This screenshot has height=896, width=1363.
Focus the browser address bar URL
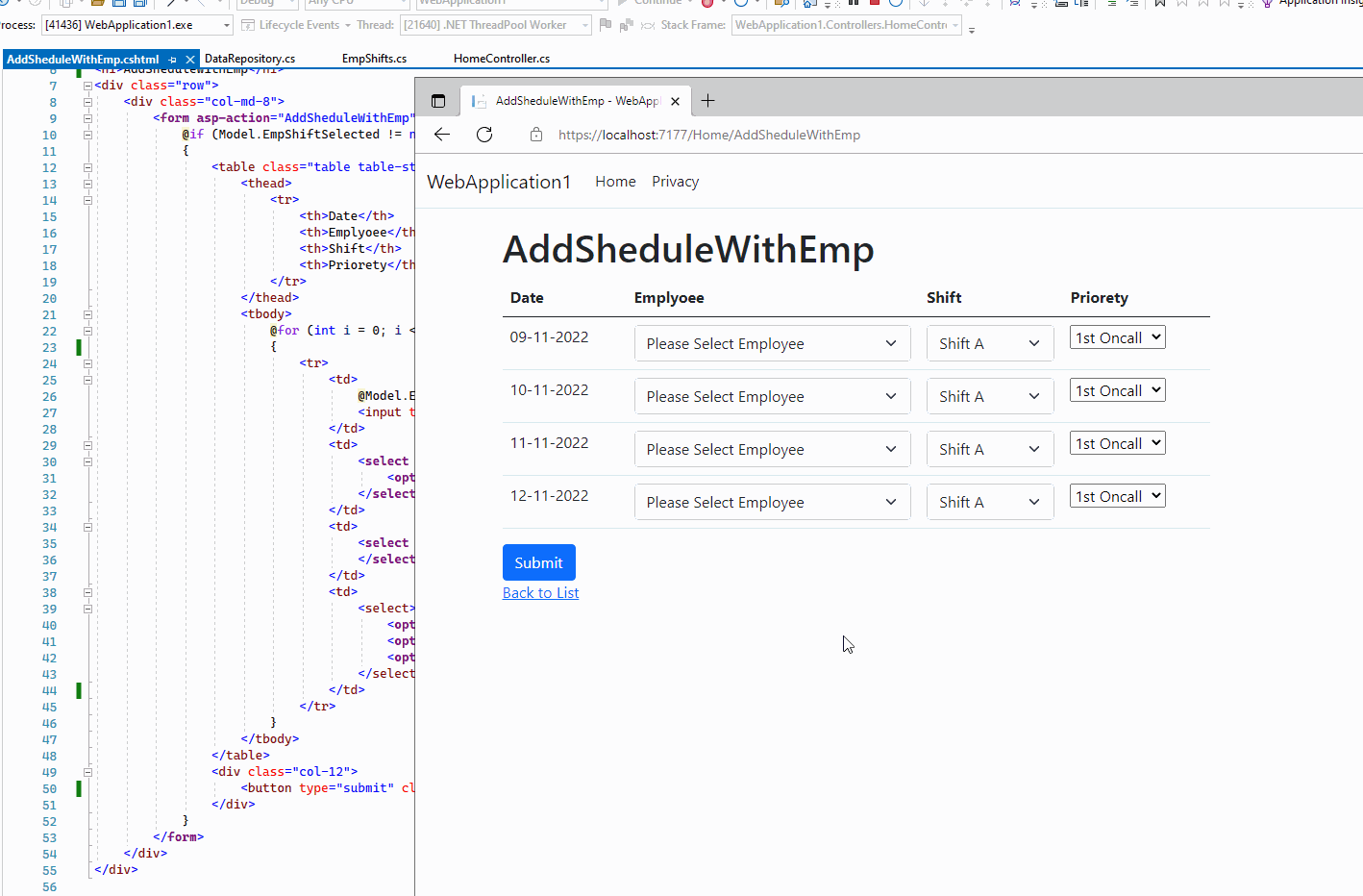[x=709, y=135]
